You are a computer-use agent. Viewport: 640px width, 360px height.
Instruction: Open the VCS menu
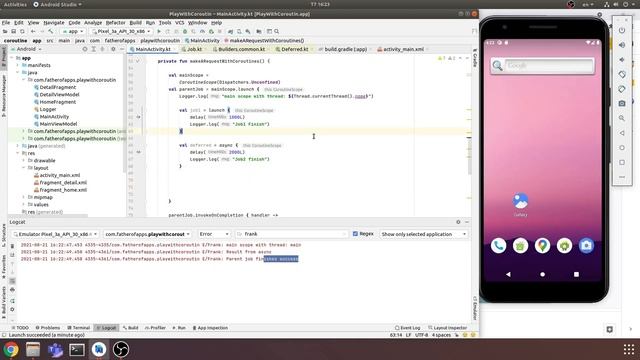click(x=180, y=23)
